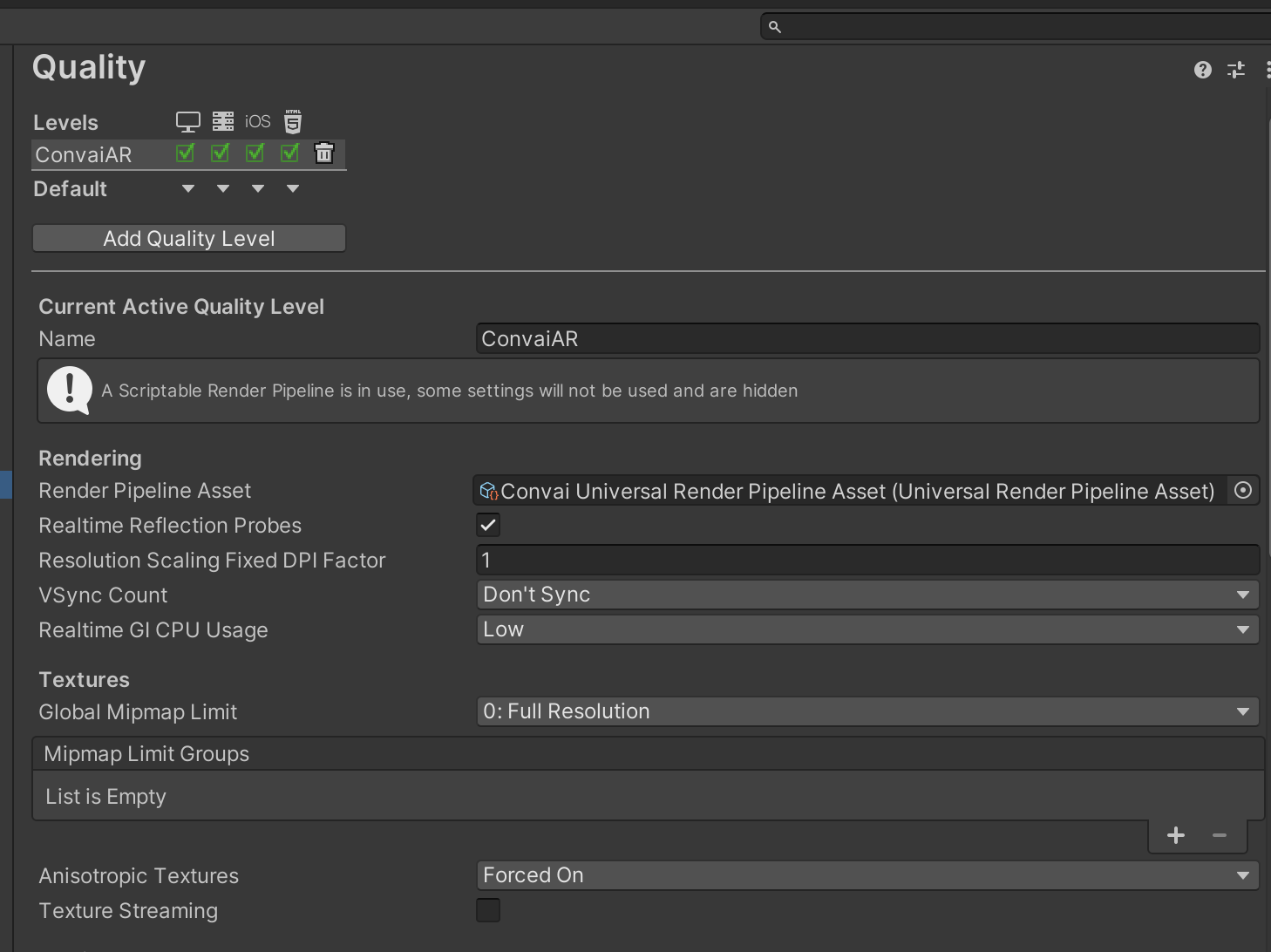Disable Realtime Reflection Probes checkbox
Image resolution: width=1271 pixels, height=952 pixels.
[x=488, y=525]
